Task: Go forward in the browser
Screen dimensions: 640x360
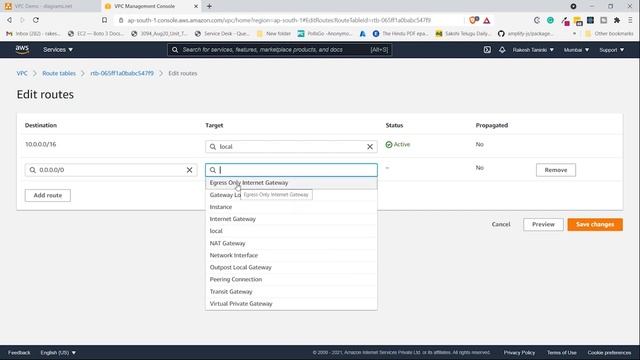Action: click(x=22, y=20)
